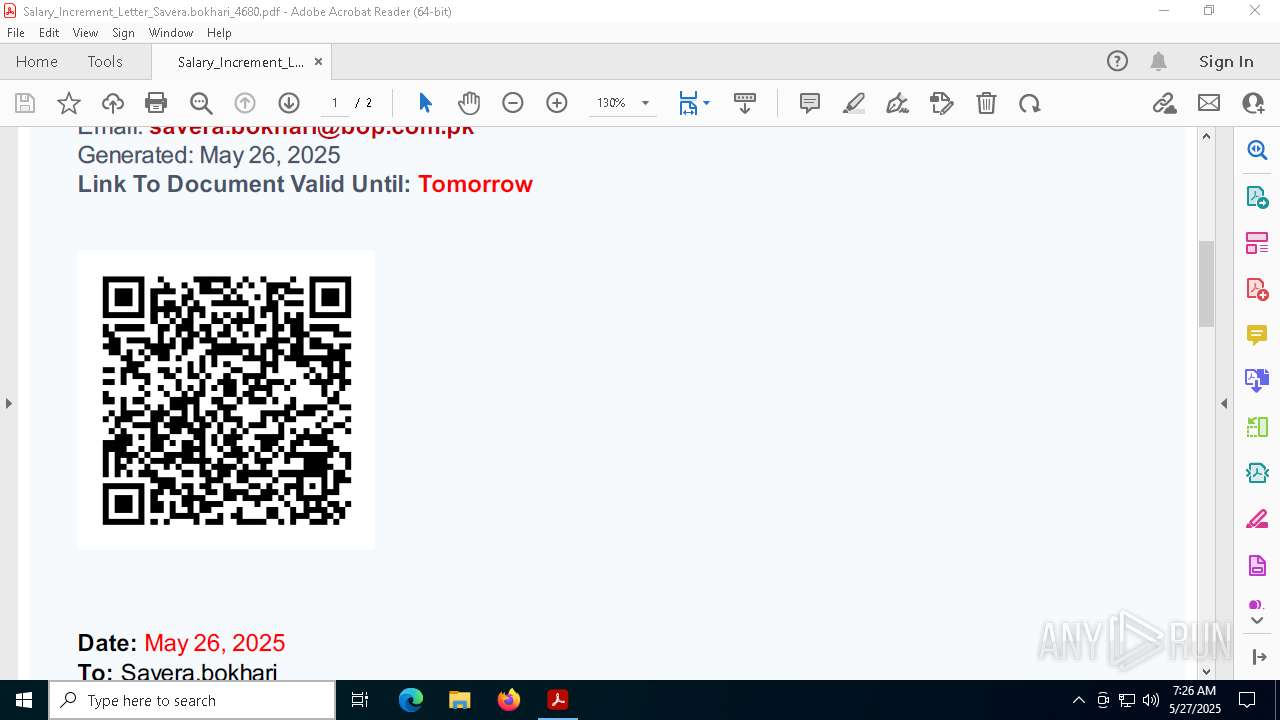Click the zoom percentage field showing 130%
The width and height of the screenshot is (1280, 720).
[611, 103]
